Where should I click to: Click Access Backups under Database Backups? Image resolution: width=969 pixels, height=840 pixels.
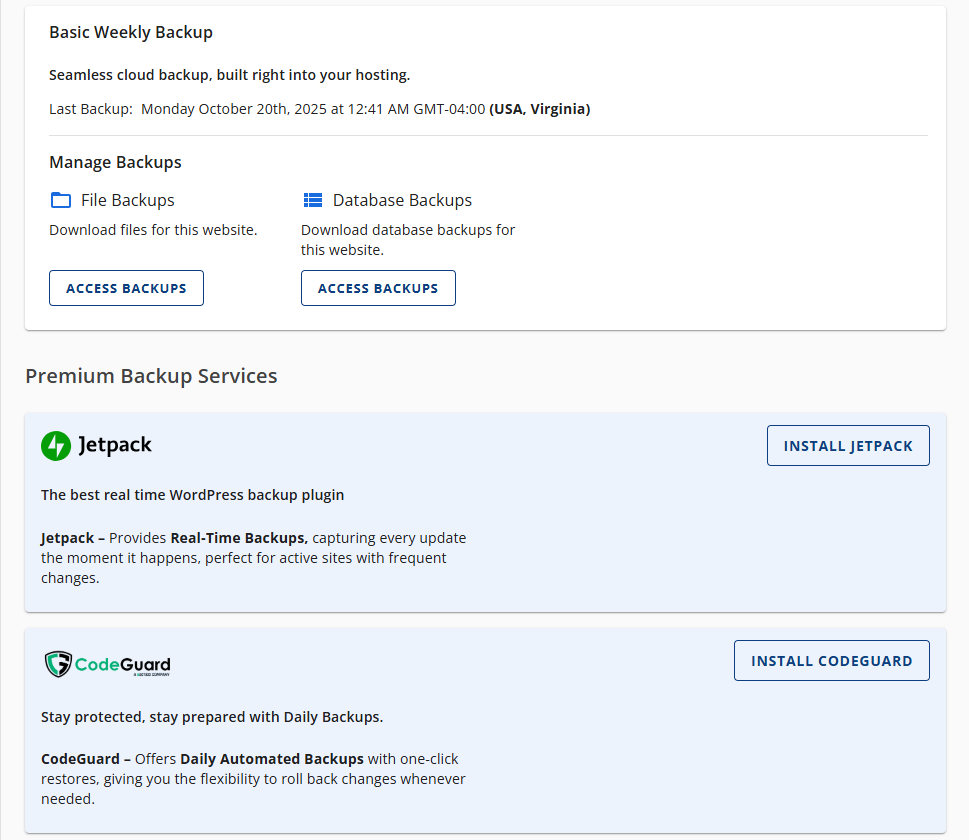tap(378, 287)
